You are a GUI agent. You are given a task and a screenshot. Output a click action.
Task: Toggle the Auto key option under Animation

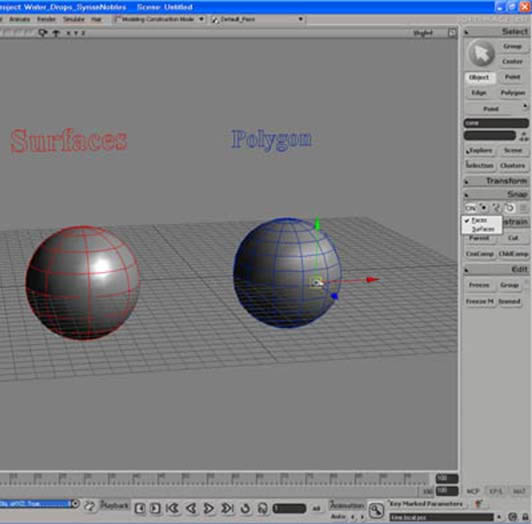coord(338,517)
